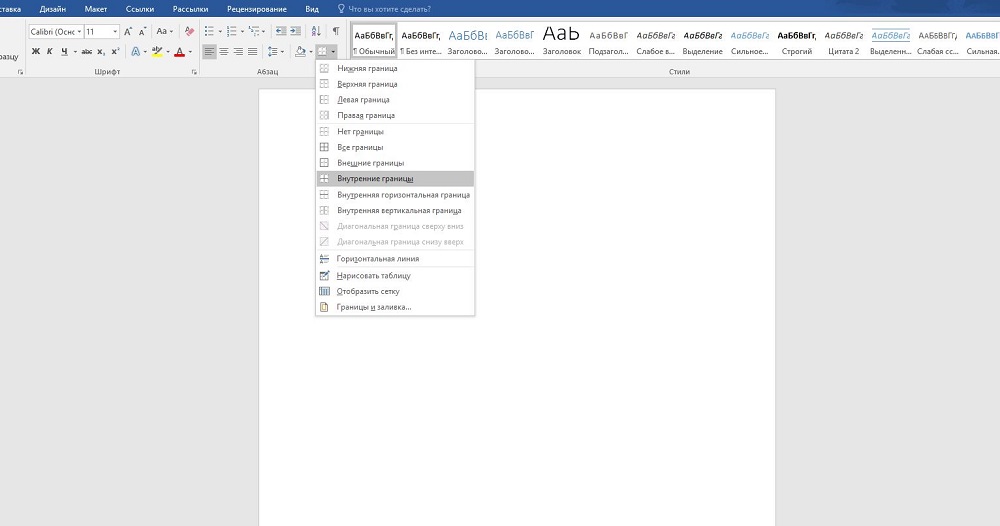
Task: Click the show paragraph marks ¶ icon
Action: pos(335,32)
